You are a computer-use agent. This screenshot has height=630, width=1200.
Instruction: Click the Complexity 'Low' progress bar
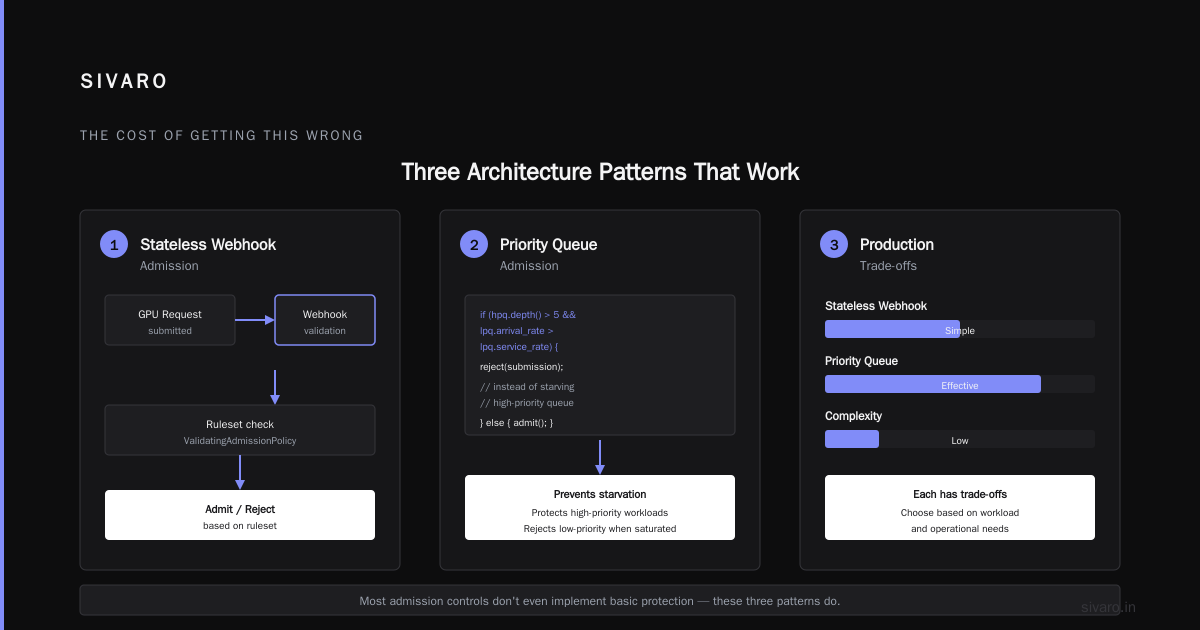(x=960, y=439)
